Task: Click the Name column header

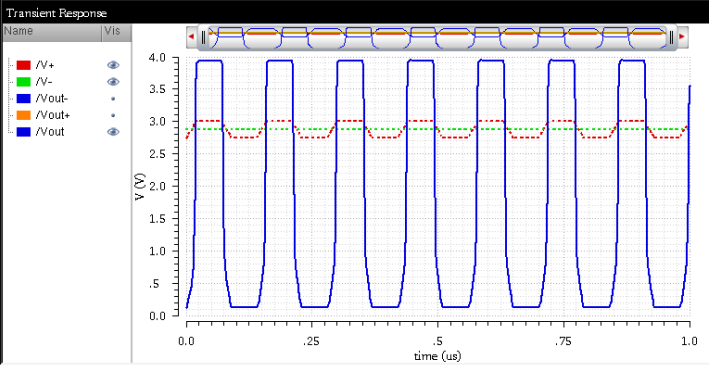Action: (52, 33)
